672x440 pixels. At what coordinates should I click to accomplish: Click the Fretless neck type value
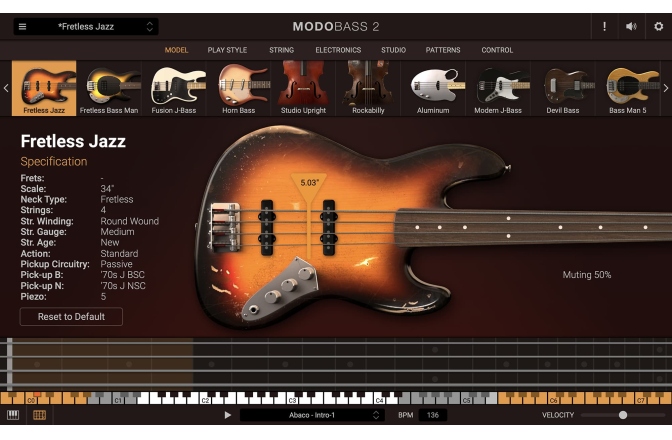coord(117,200)
